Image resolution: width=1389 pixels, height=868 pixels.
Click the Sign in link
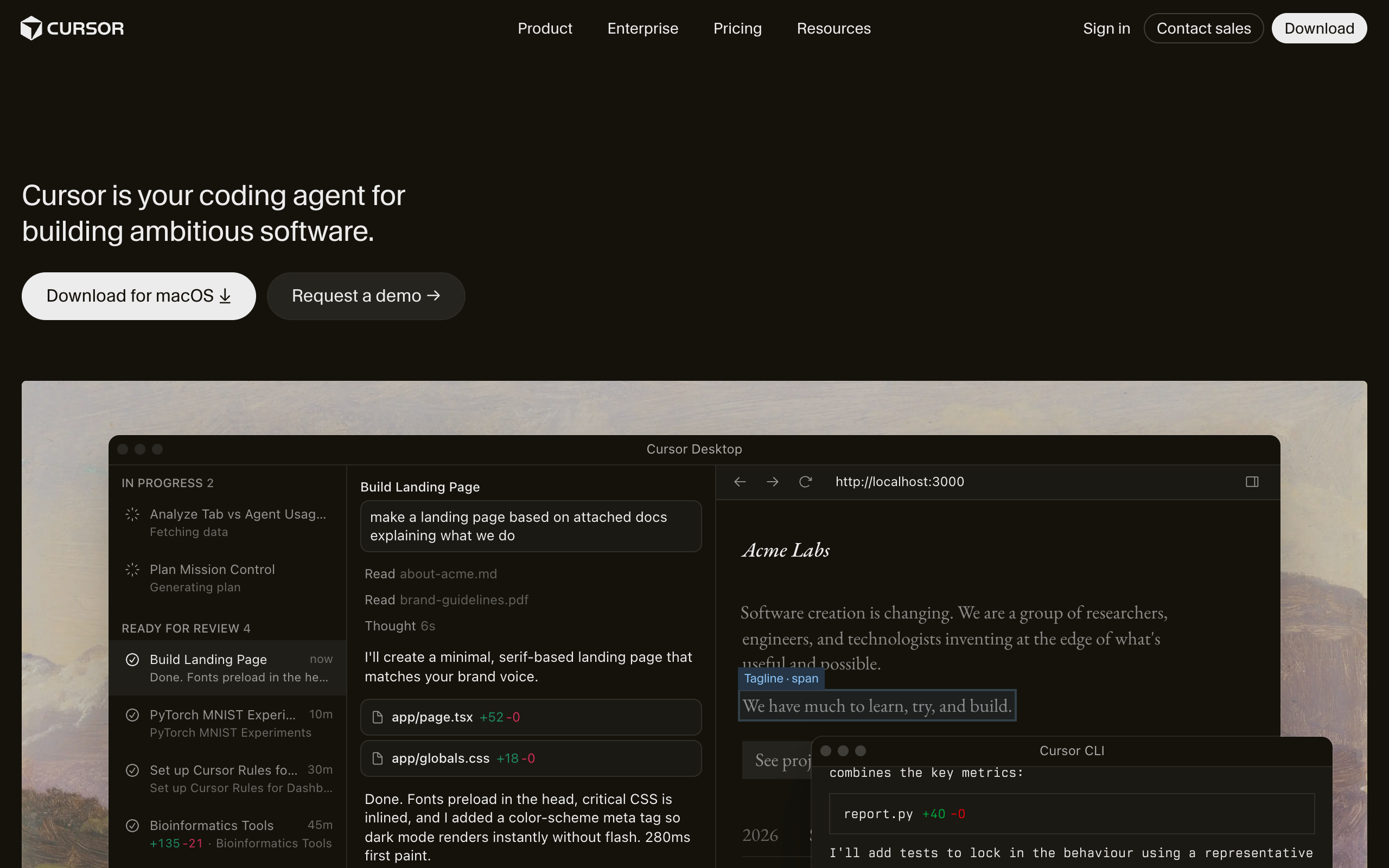(x=1106, y=28)
